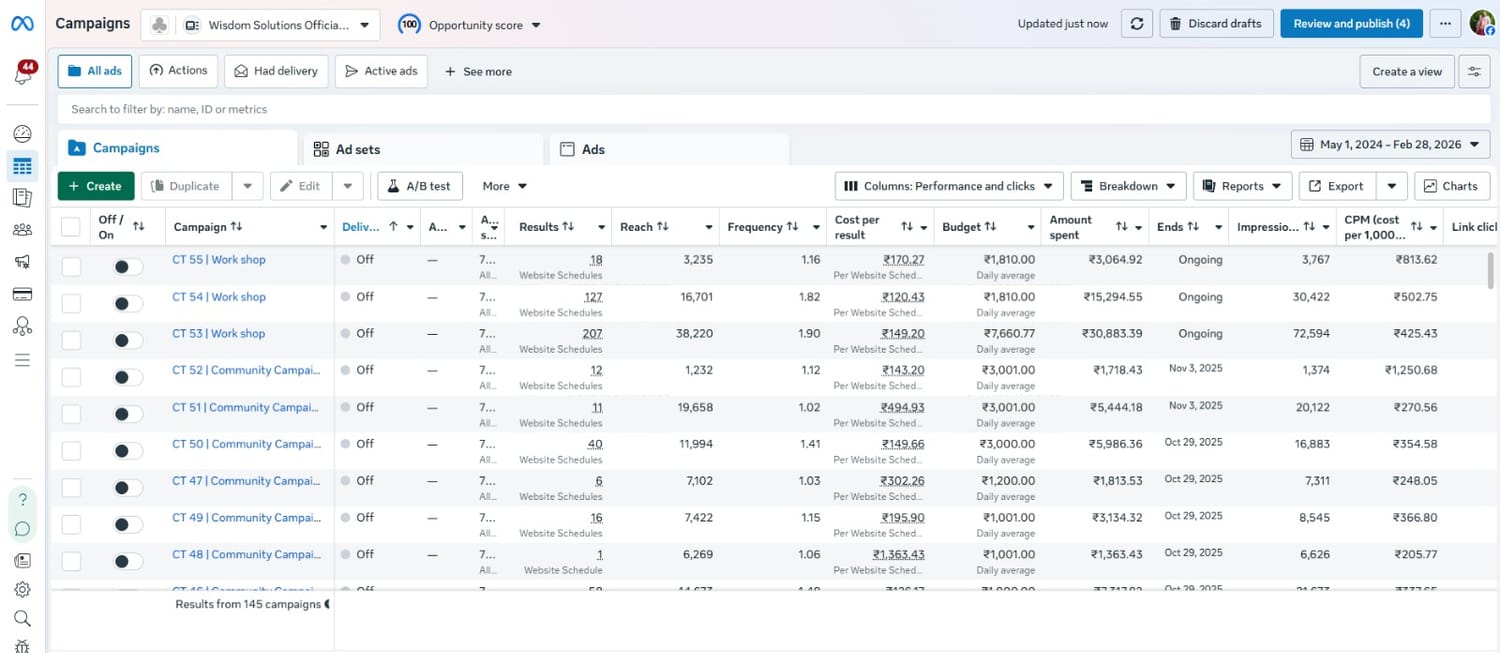1500x653 pixels.
Task: Click the Meta logo icon
Action: [x=22, y=24]
